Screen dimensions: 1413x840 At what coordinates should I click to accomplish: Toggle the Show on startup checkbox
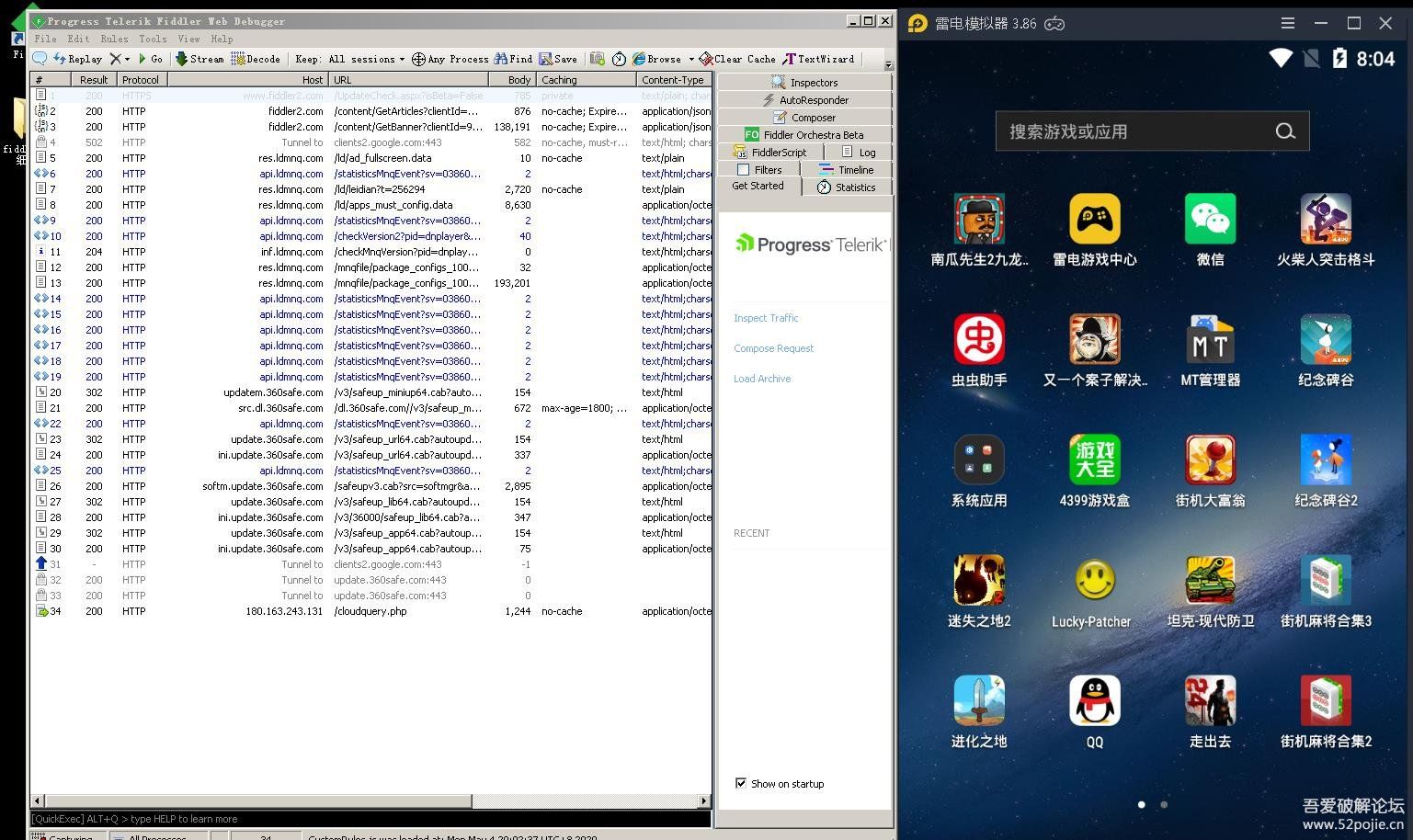[x=741, y=783]
